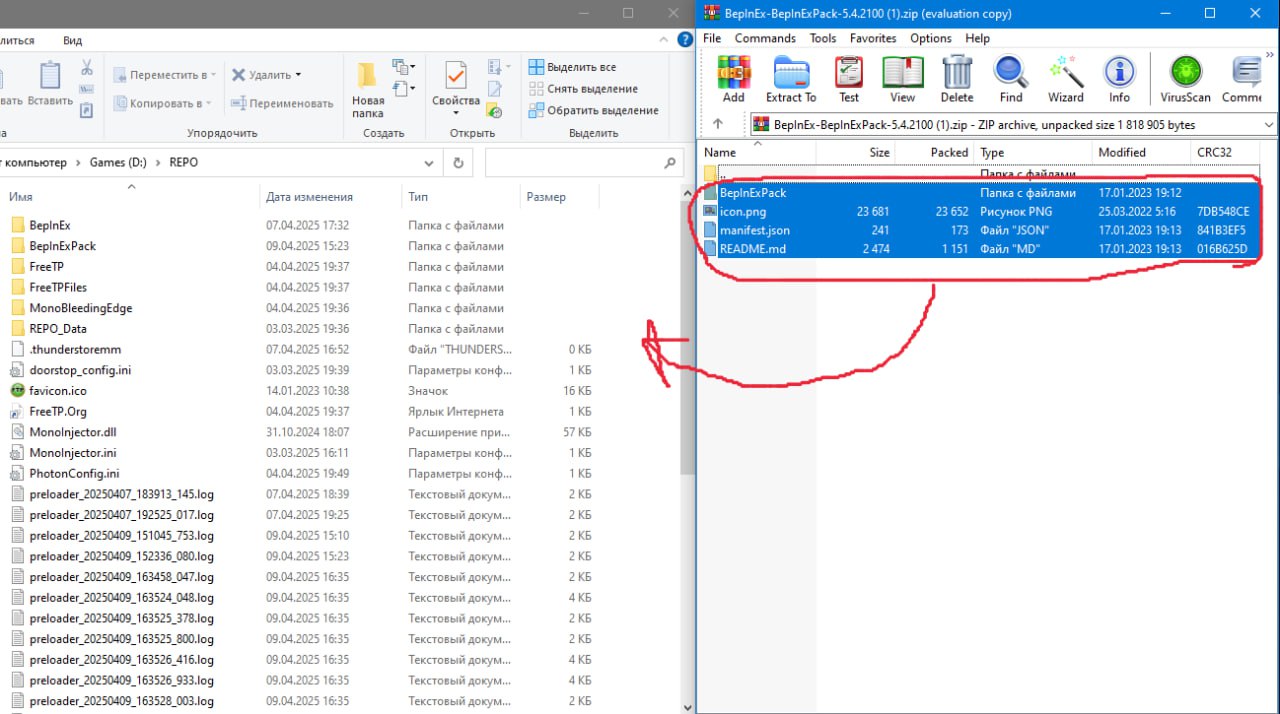Expand the Explorer address bar history dropdown
This screenshot has width=1280, height=714.
429,162
